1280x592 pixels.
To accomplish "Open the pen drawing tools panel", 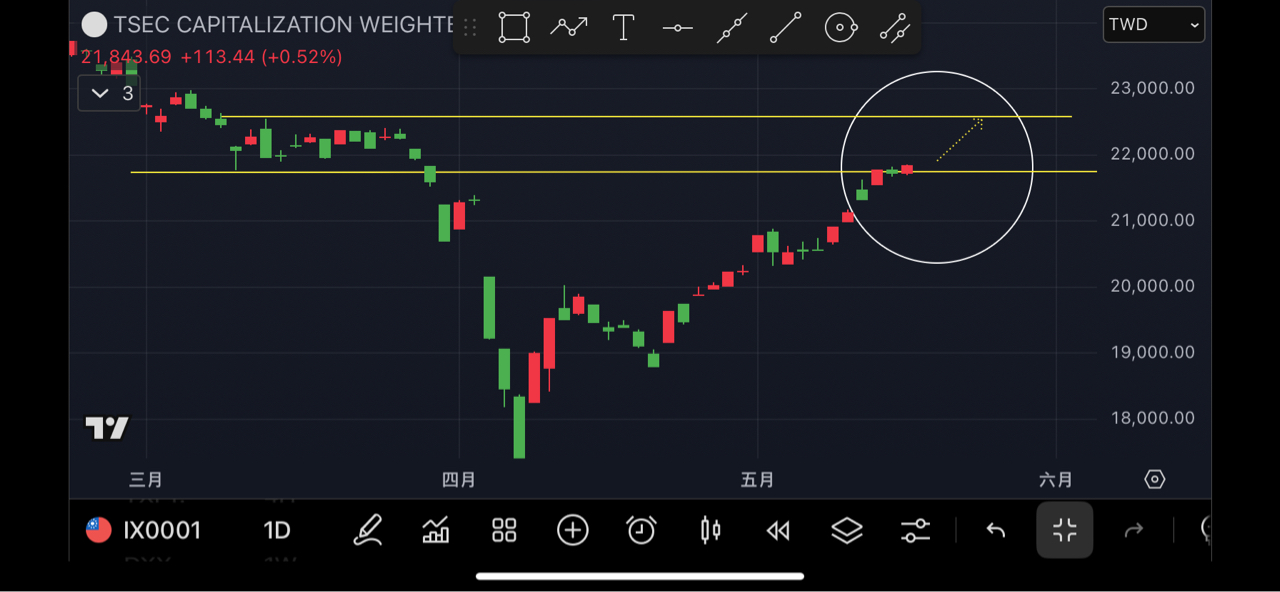I will [x=368, y=530].
